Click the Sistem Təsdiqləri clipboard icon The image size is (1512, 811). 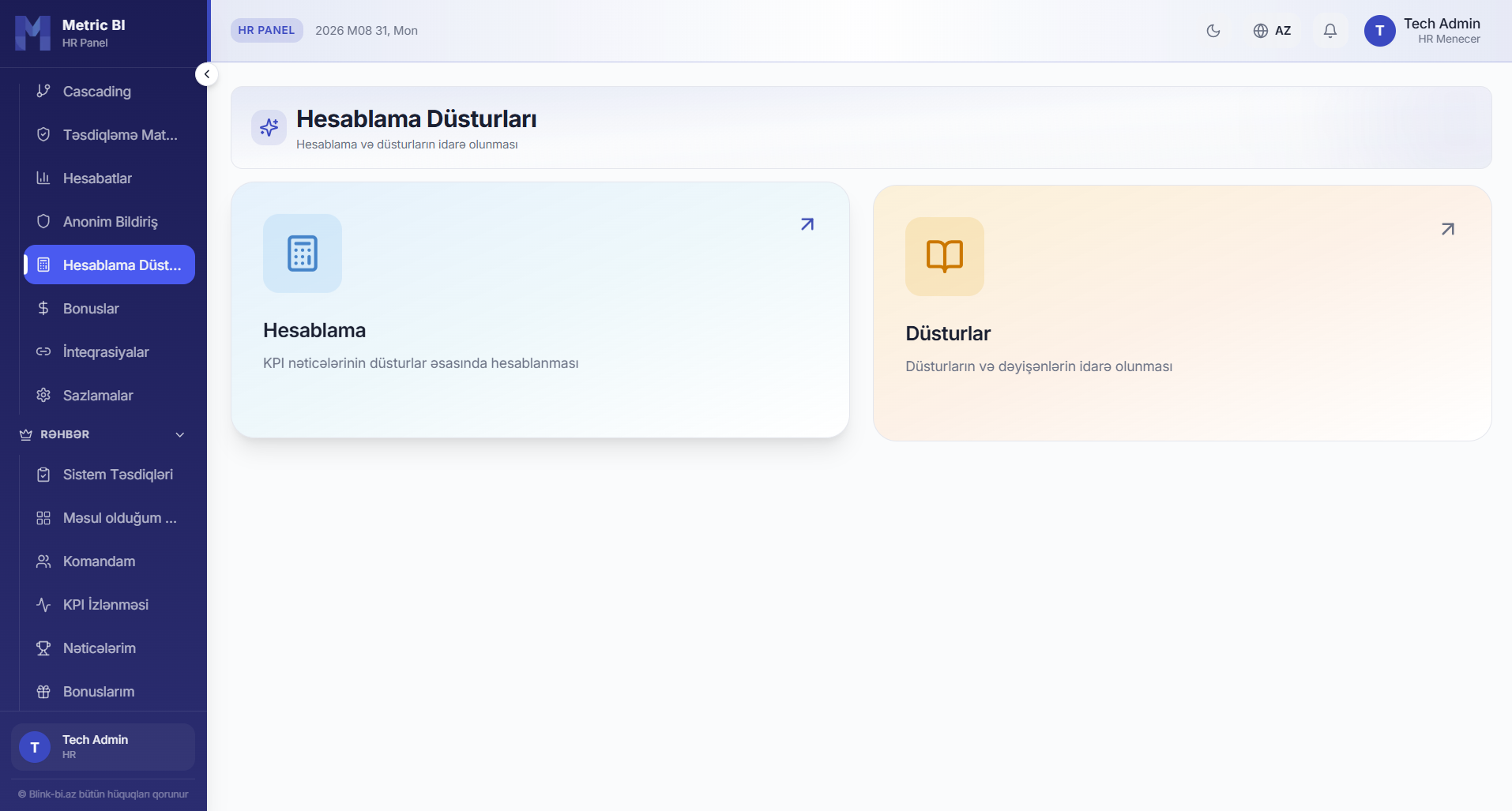click(43, 475)
